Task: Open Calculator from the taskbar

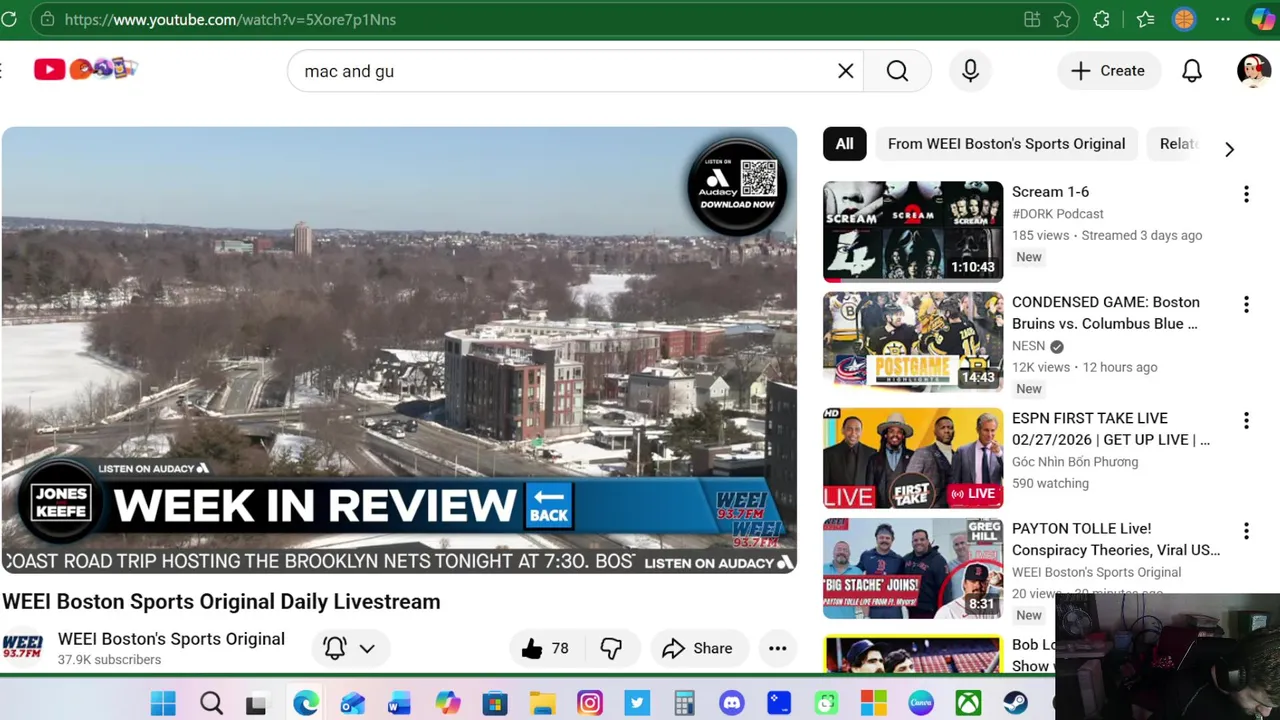Action: pos(684,703)
